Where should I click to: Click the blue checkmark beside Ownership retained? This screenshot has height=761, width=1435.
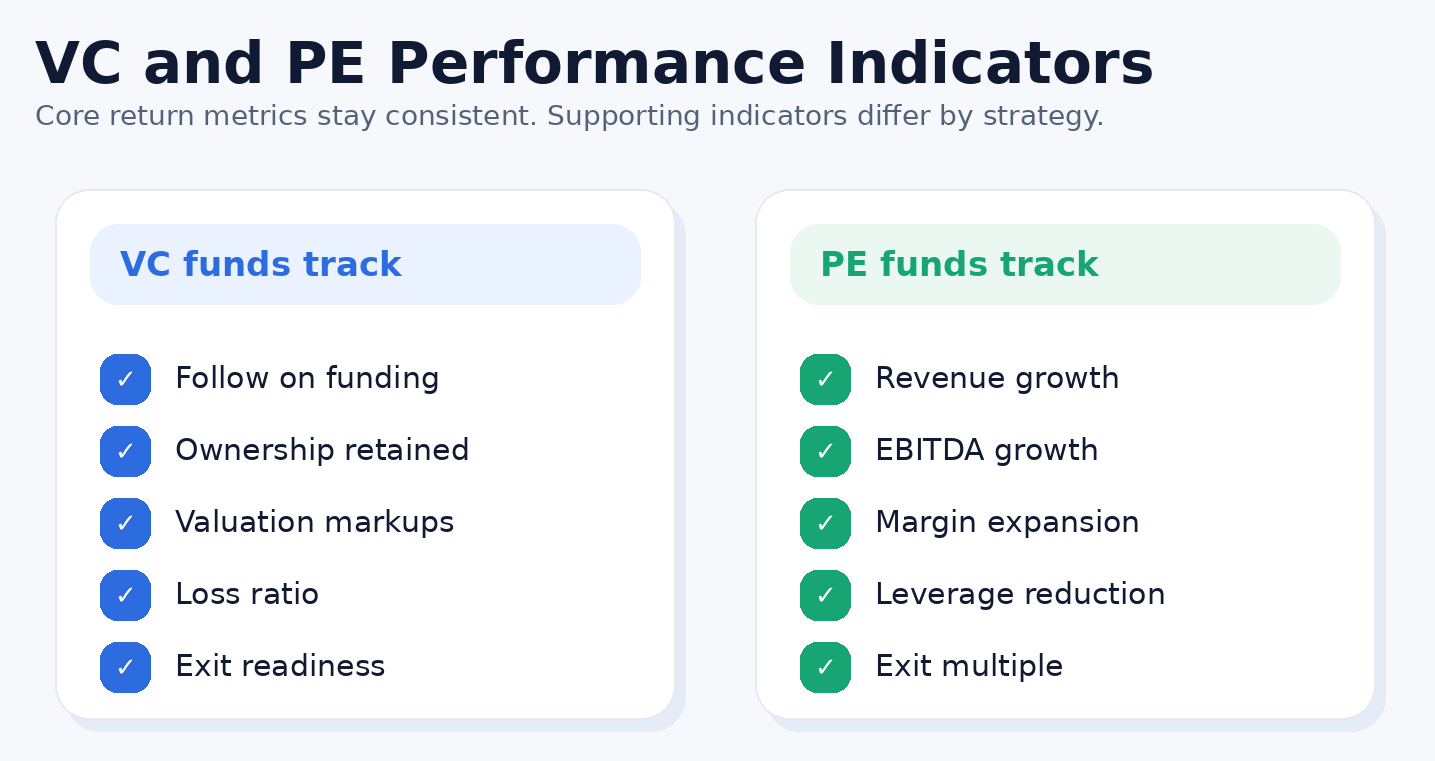tap(125, 451)
